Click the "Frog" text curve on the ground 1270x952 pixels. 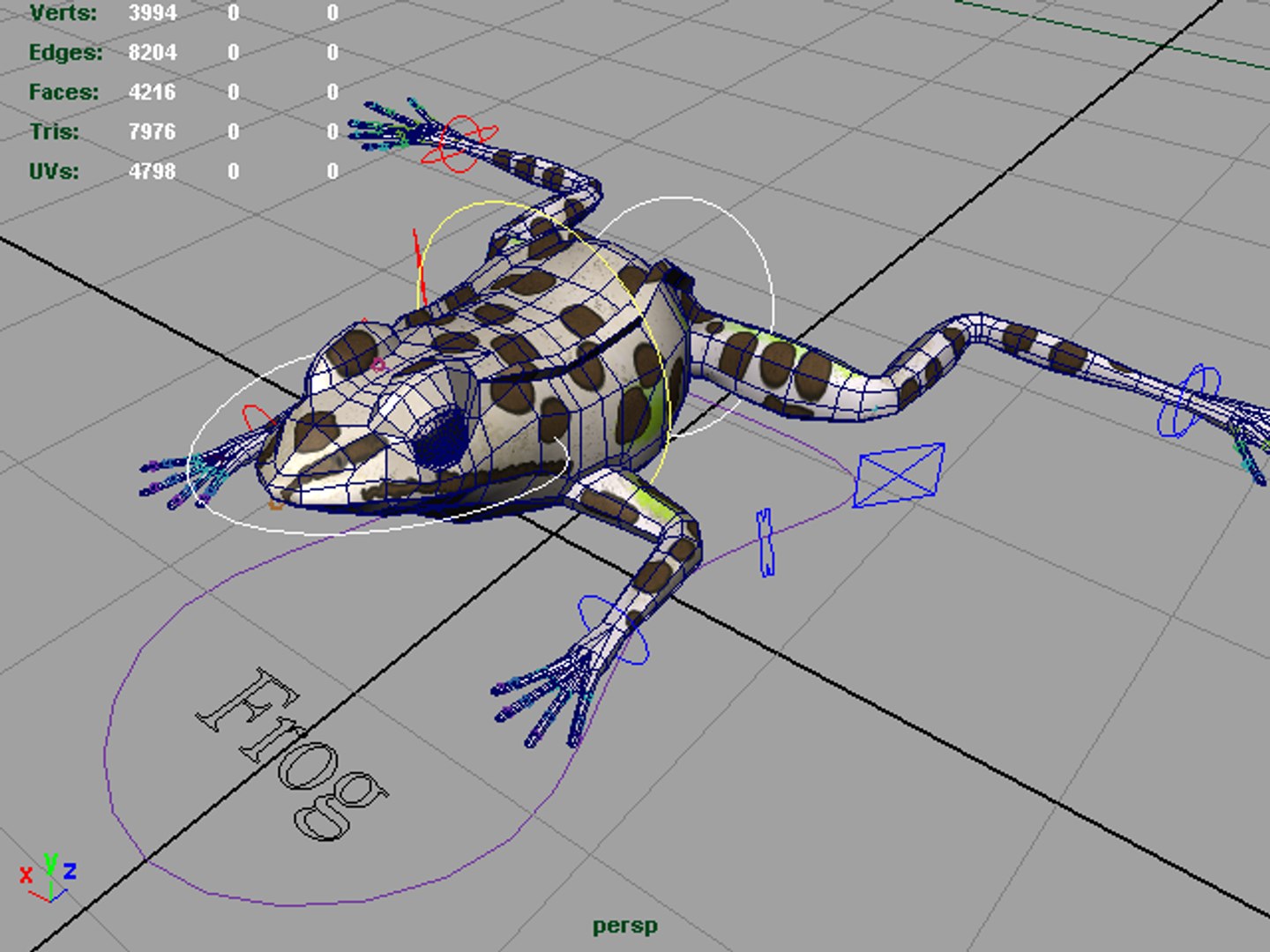292,755
